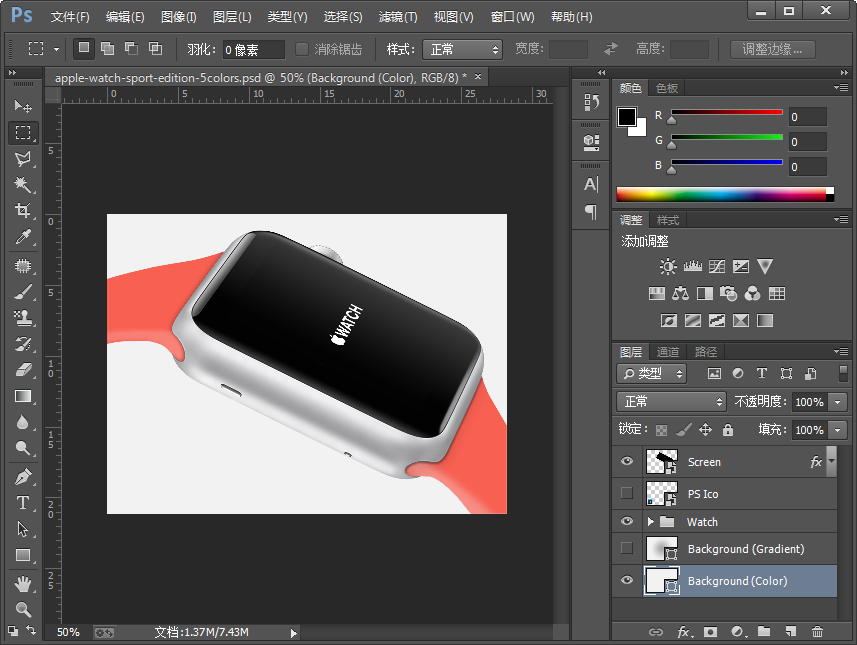Select the Pen tool
This screenshot has width=857, height=645.
23,477
